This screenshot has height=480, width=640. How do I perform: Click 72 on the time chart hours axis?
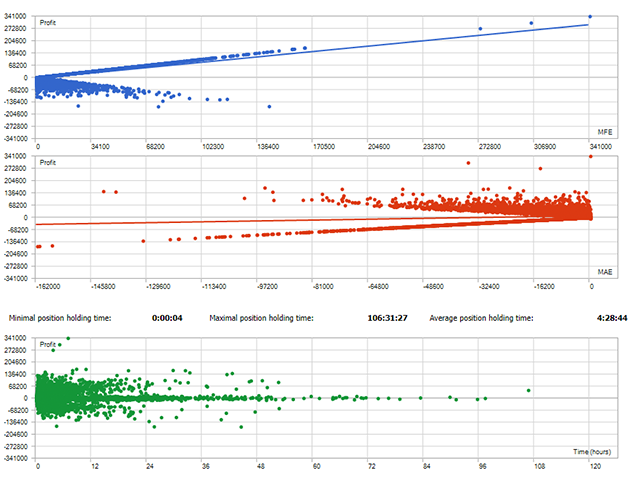(x=371, y=466)
